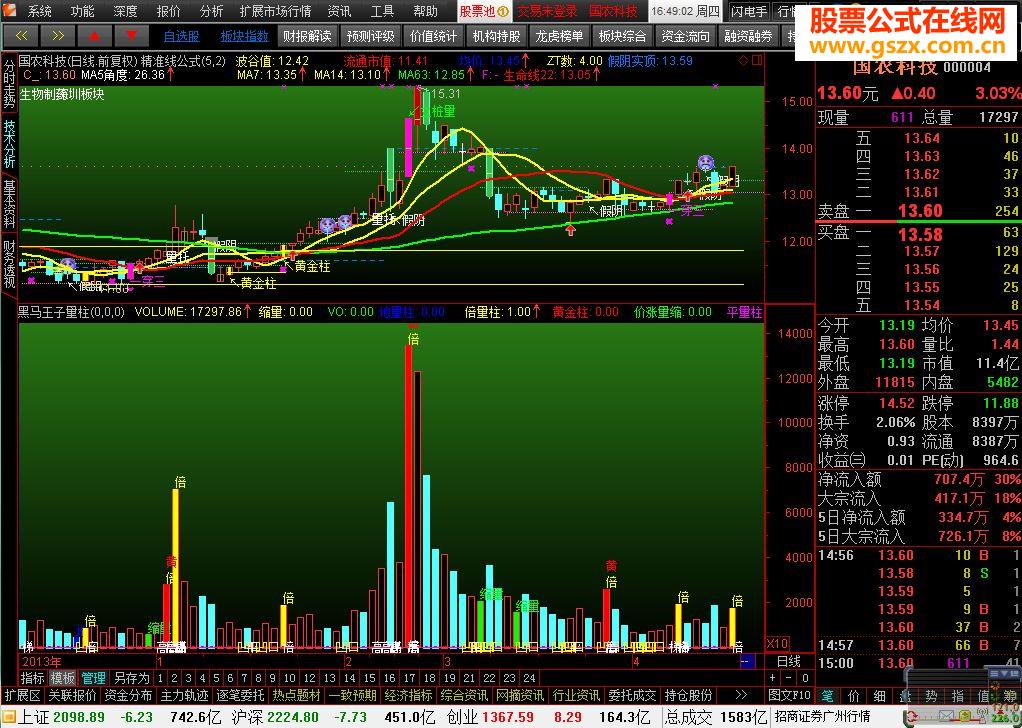The image size is (1022, 728).
Task: Click the diamond icon above the price chart
Action: click(744, 61)
